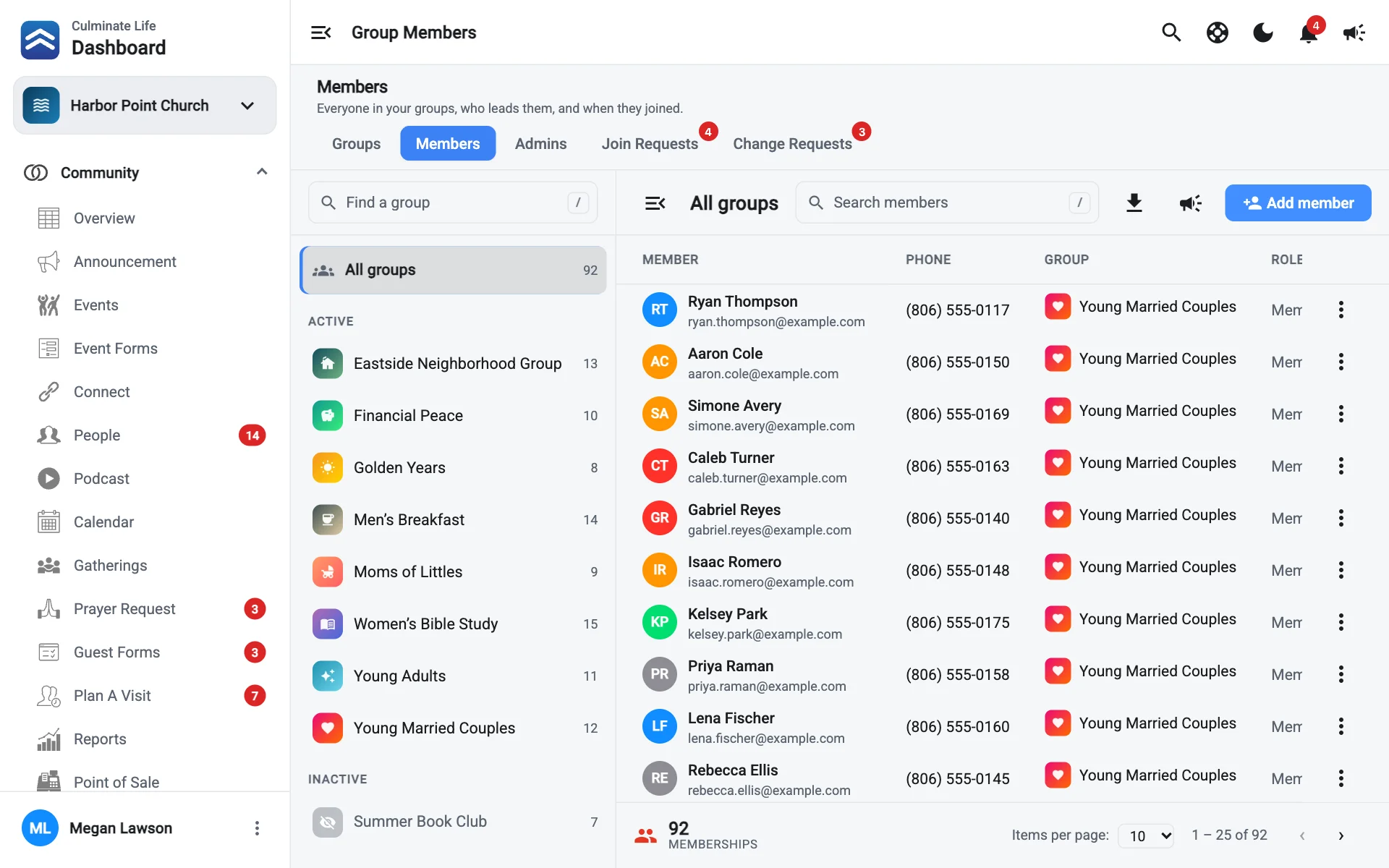1389x868 pixels.
Task: Open People in sidebar
Action: (x=145, y=435)
